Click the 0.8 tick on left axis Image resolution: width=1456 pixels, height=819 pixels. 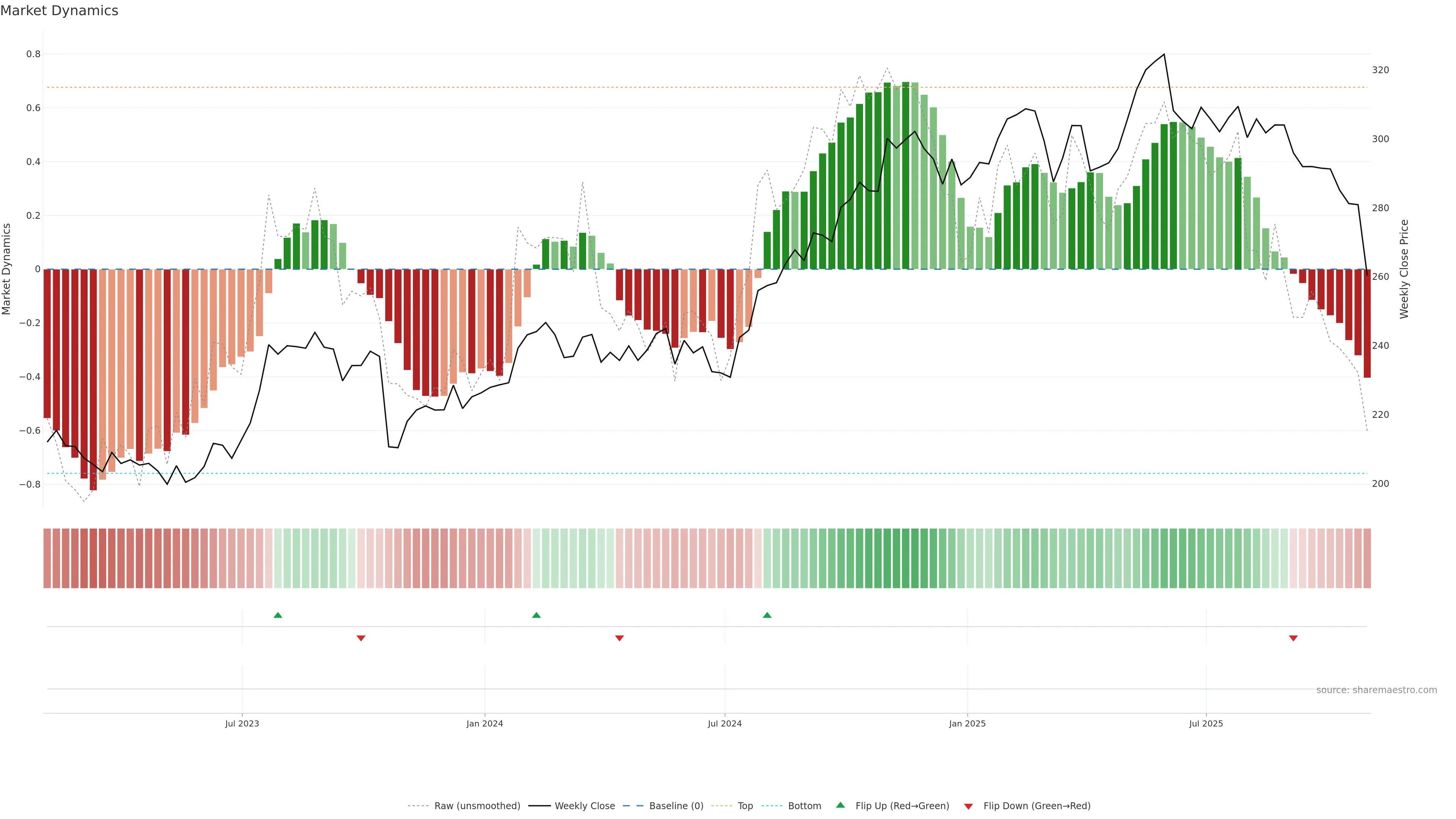(x=33, y=54)
